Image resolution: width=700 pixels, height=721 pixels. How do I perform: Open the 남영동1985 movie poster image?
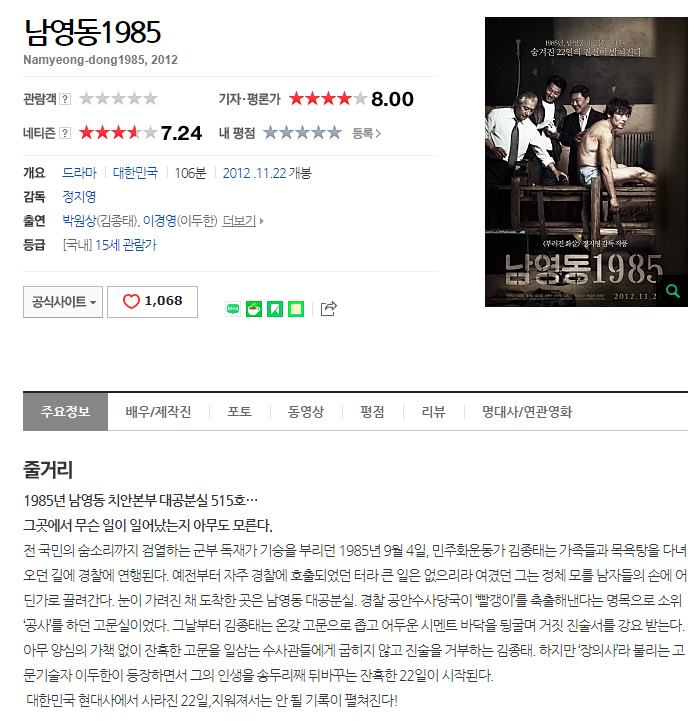(x=586, y=162)
